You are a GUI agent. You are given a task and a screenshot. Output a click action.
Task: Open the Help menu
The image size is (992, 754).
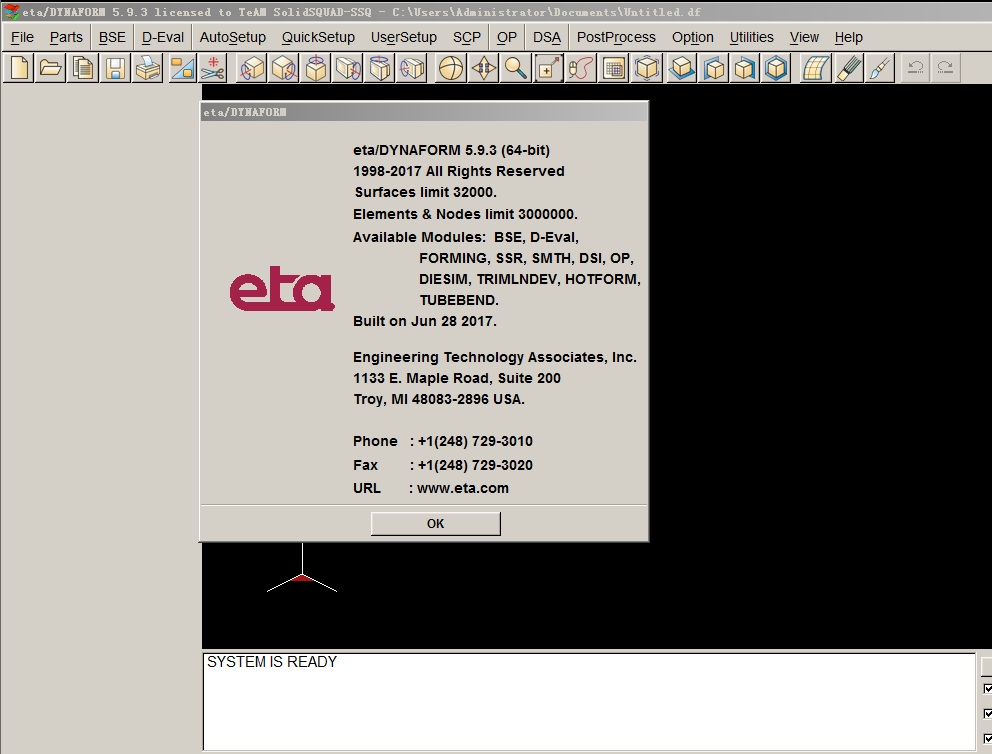click(x=848, y=37)
